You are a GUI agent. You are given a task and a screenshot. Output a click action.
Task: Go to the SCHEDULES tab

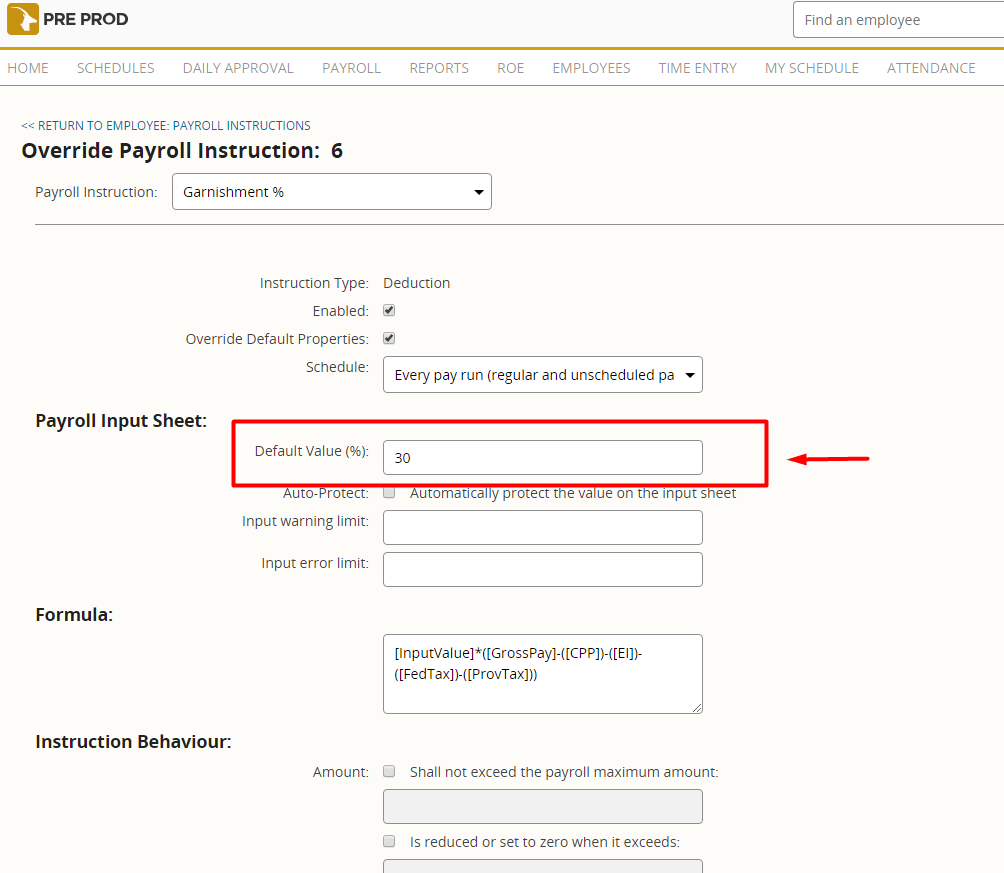(116, 68)
